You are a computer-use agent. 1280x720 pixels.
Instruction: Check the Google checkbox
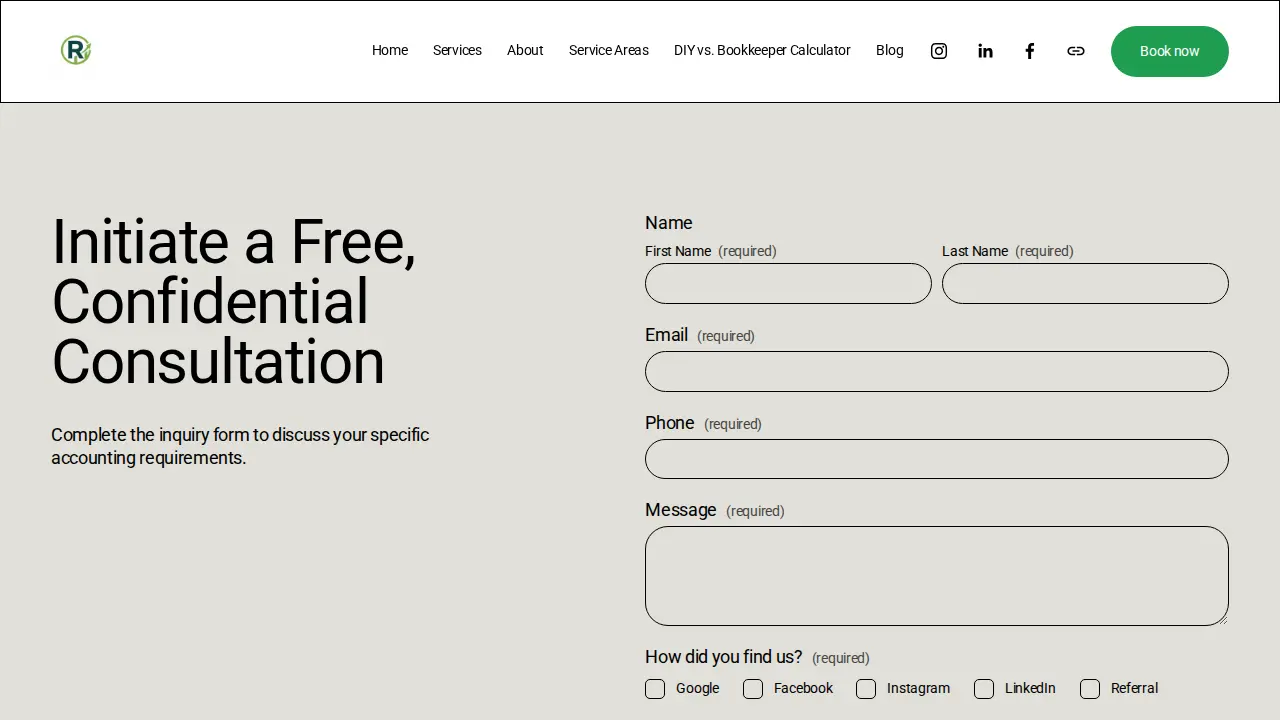655,689
